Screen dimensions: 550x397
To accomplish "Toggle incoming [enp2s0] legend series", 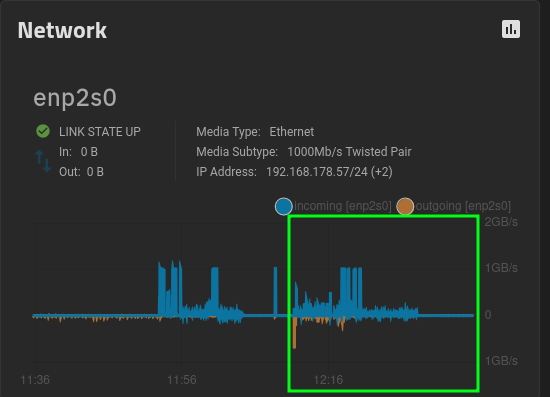I will 342,206.
